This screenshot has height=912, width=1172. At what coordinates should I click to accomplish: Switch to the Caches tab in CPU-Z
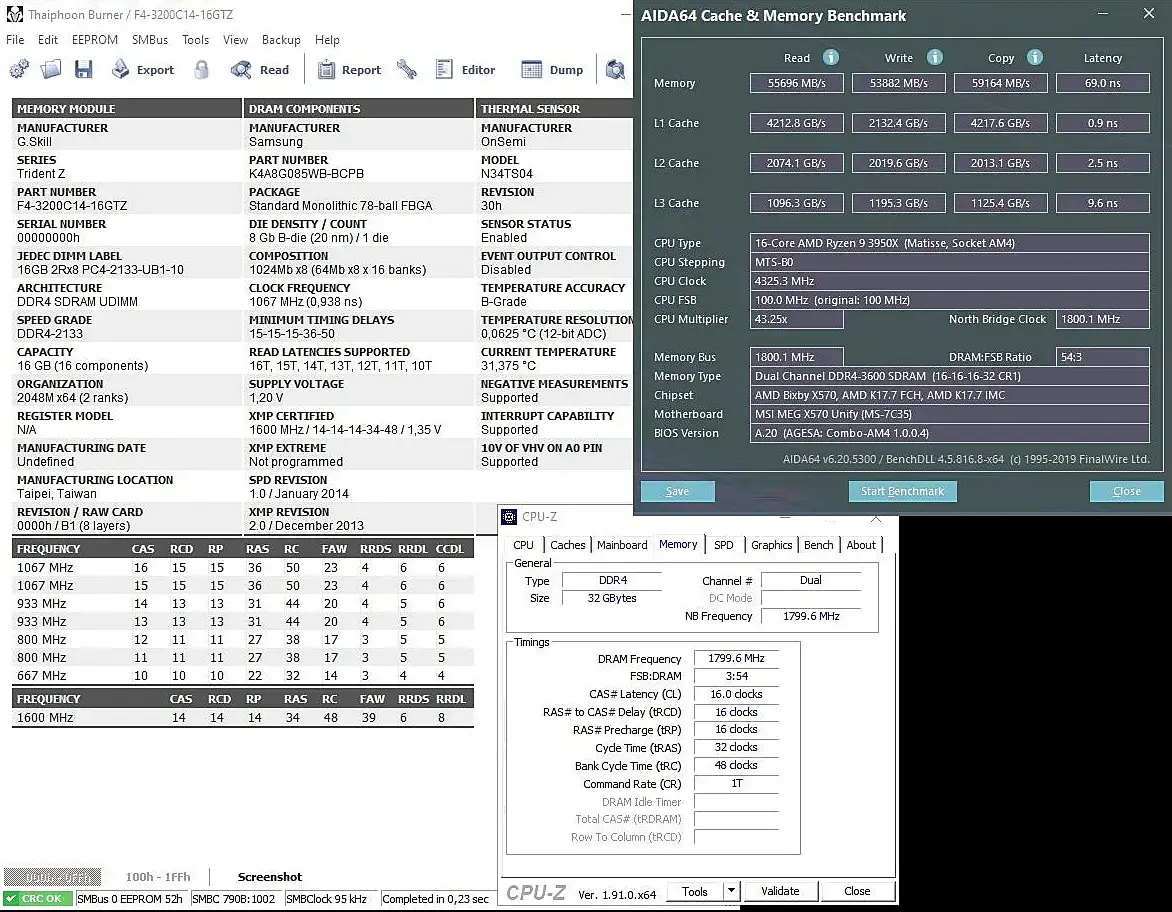coord(567,545)
